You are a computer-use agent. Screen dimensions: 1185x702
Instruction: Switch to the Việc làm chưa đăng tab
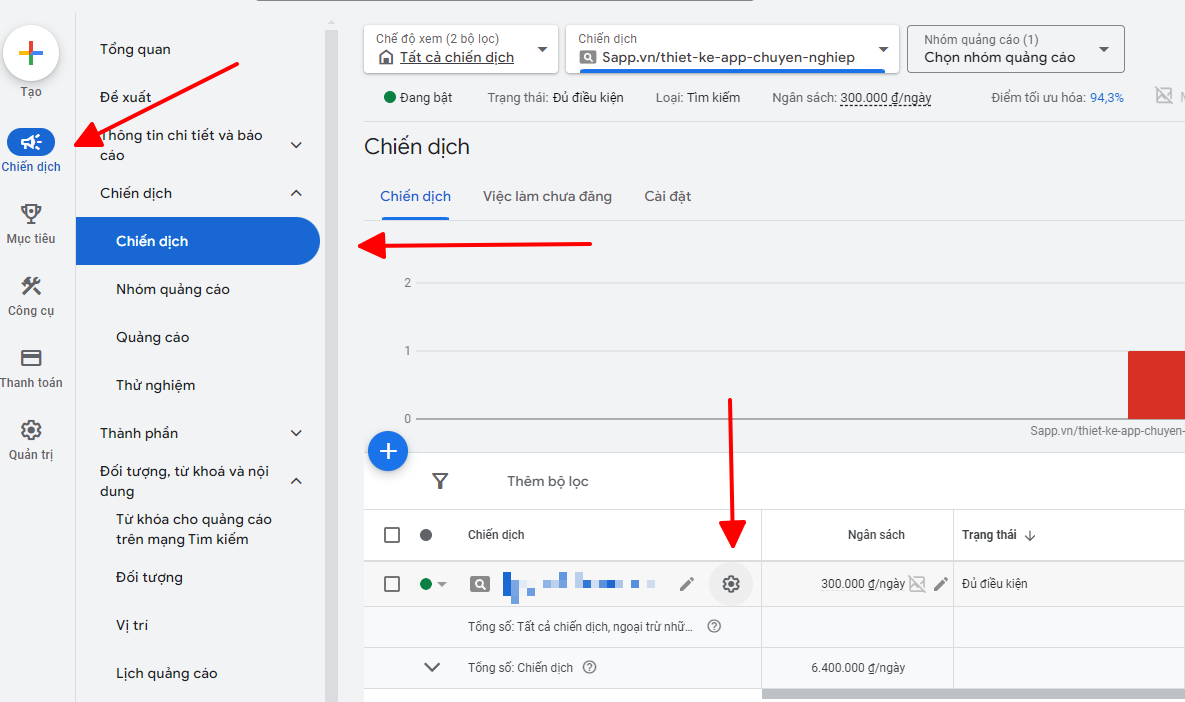[x=547, y=196]
